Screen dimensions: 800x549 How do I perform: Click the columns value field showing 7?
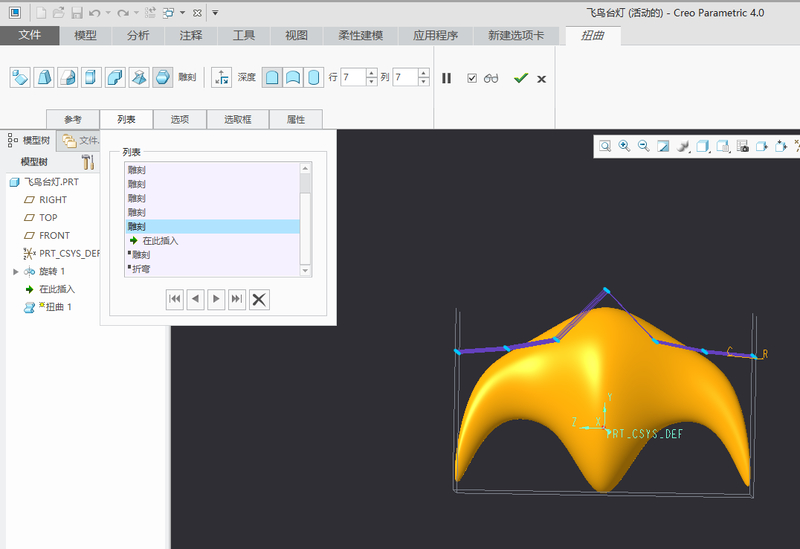coord(406,77)
